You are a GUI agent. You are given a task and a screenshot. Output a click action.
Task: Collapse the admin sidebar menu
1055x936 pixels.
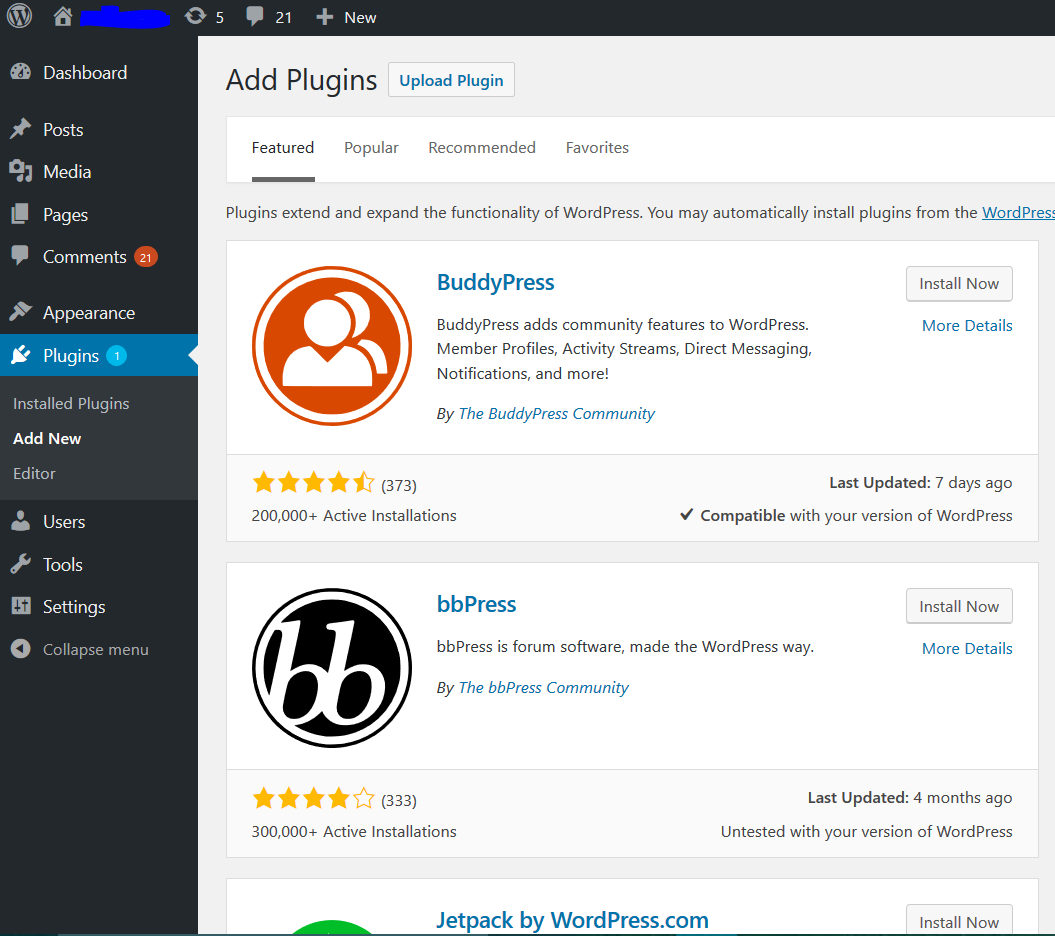click(96, 649)
